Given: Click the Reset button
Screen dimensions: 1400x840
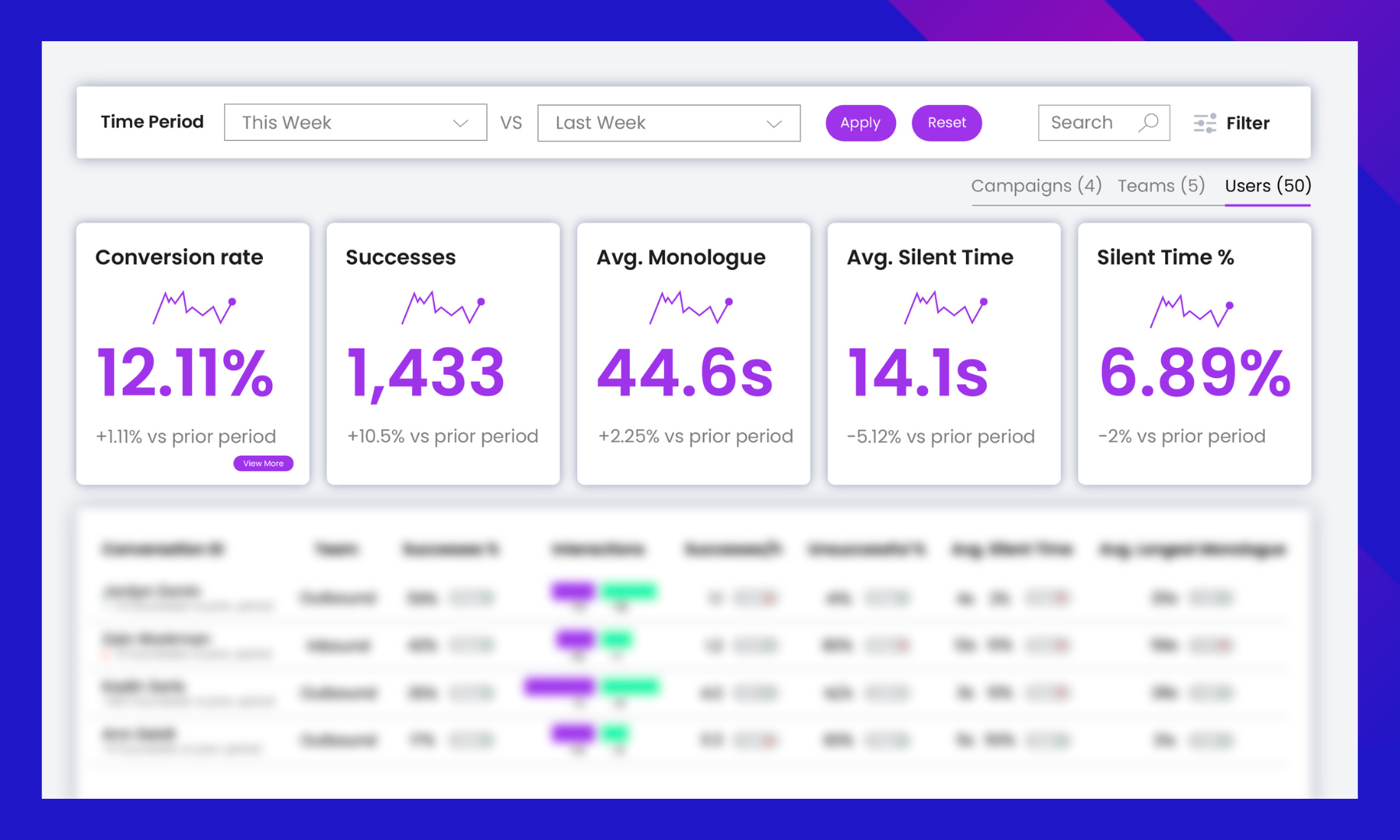Looking at the screenshot, I should tap(947, 123).
